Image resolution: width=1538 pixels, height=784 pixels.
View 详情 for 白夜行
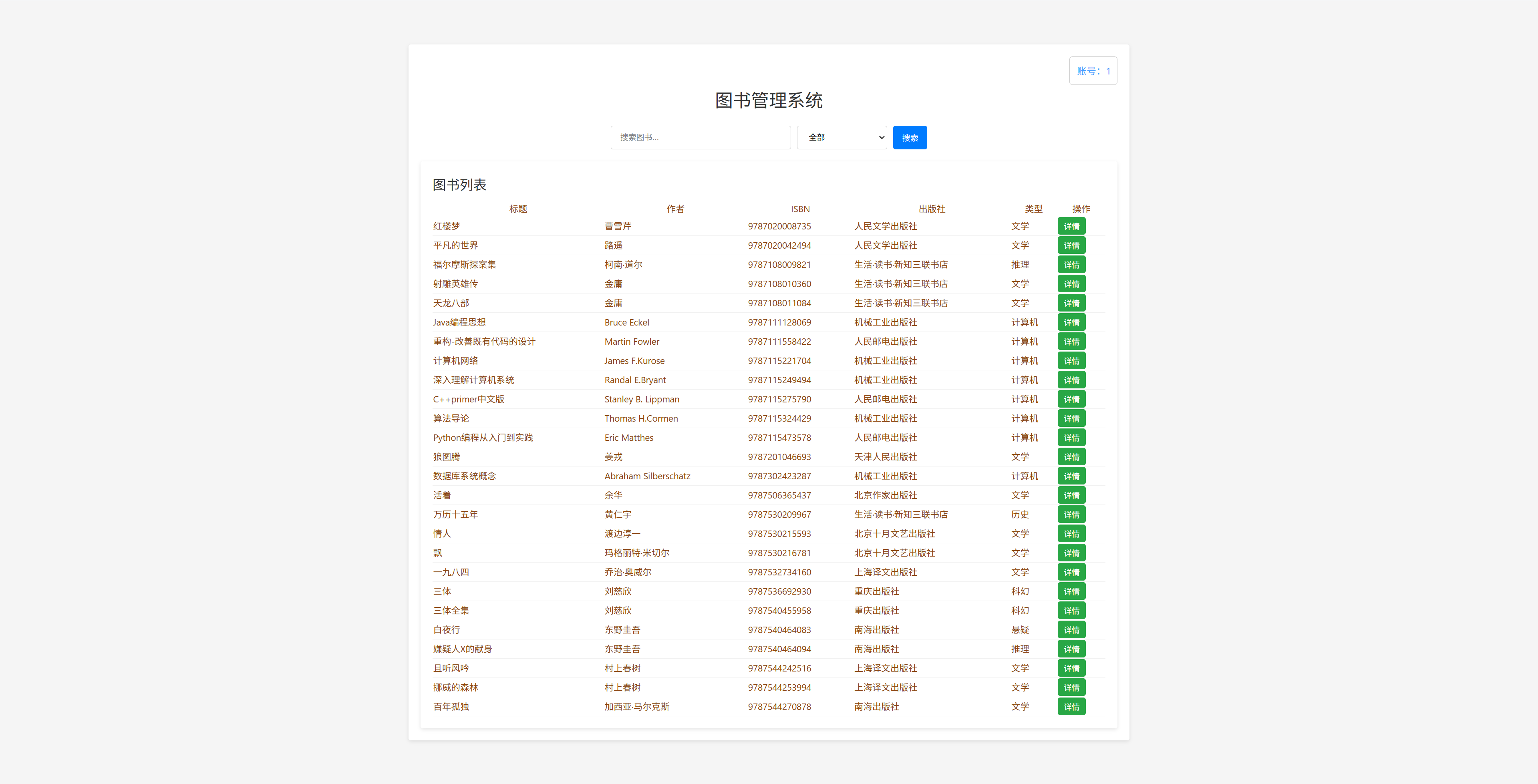tap(1071, 629)
